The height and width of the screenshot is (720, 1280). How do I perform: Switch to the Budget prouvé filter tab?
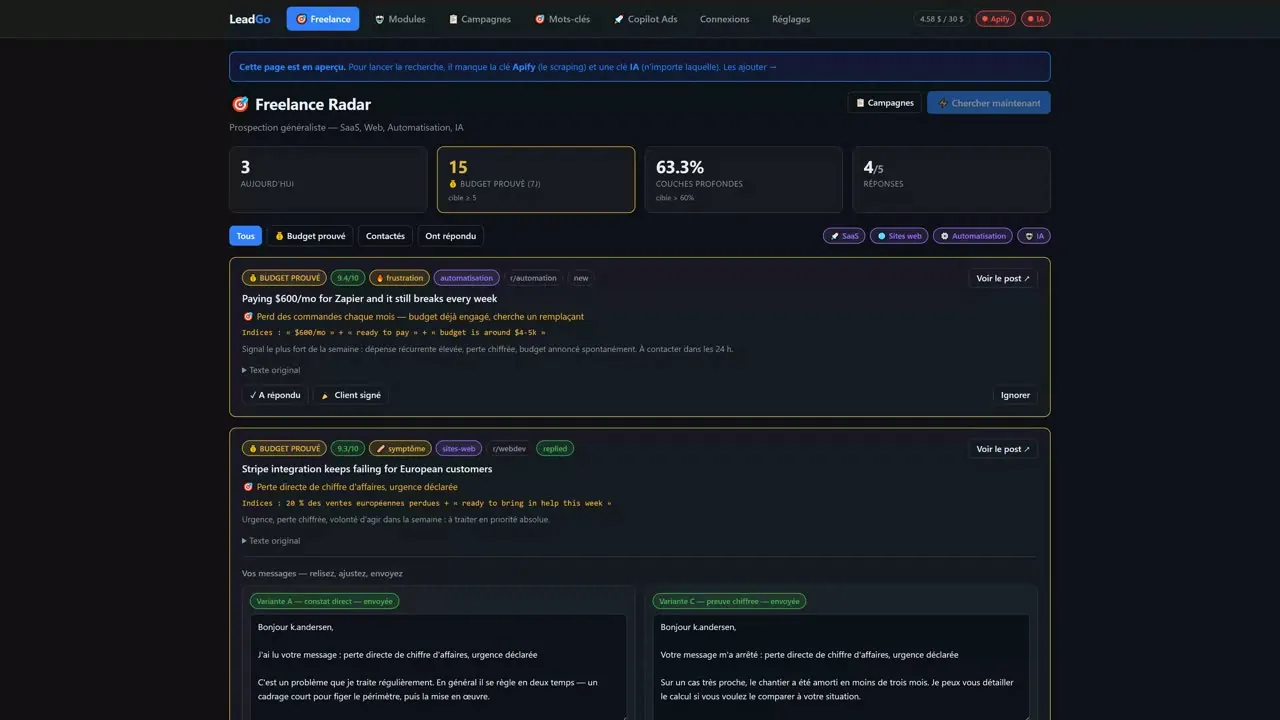[310, 236]
